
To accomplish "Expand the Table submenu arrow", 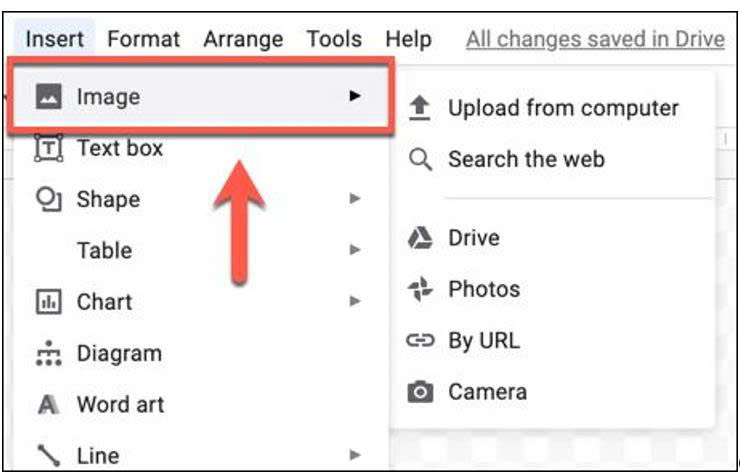I will pyautogui.click(x=354, y=251).
